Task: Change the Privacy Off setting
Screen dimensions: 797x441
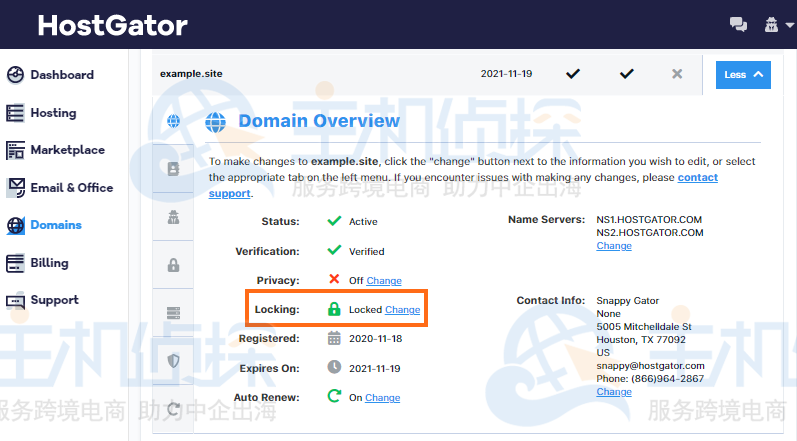Action: pyautogui.click(x=384, y=281)
